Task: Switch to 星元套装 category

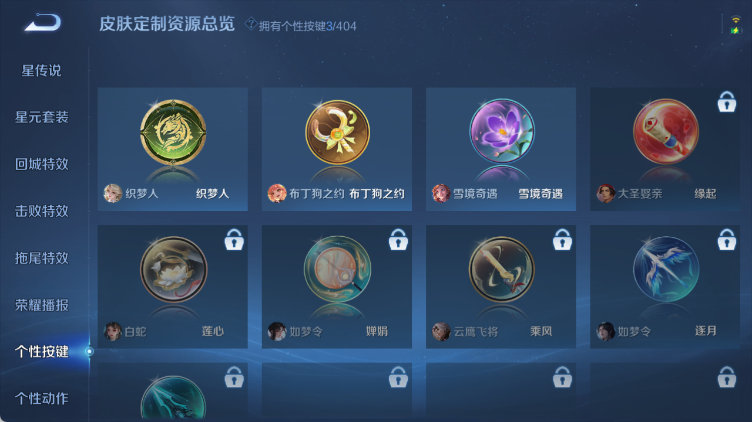Action: (41, 117)
